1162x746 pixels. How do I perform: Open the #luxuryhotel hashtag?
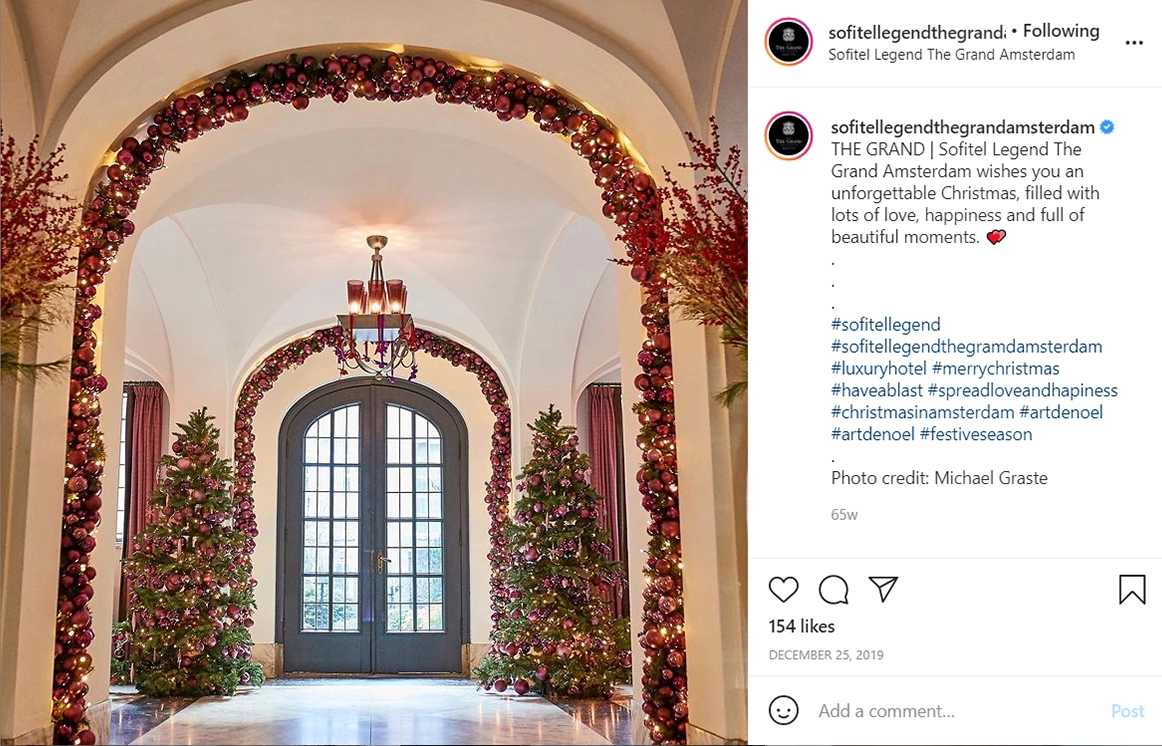pyautogui.click(x=878, y=368)
